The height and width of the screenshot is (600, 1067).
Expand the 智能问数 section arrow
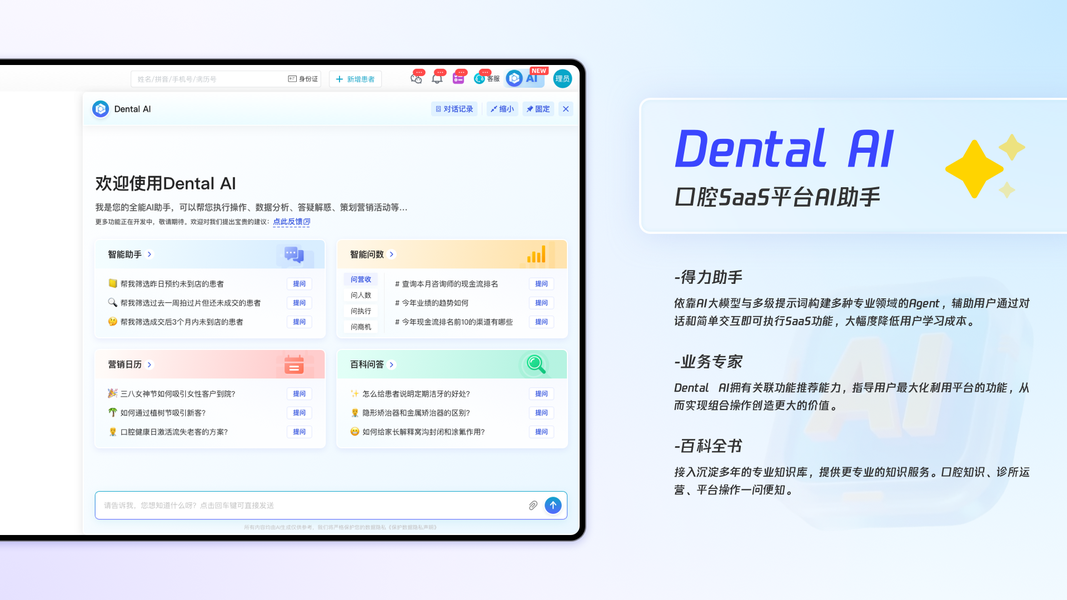392,254
